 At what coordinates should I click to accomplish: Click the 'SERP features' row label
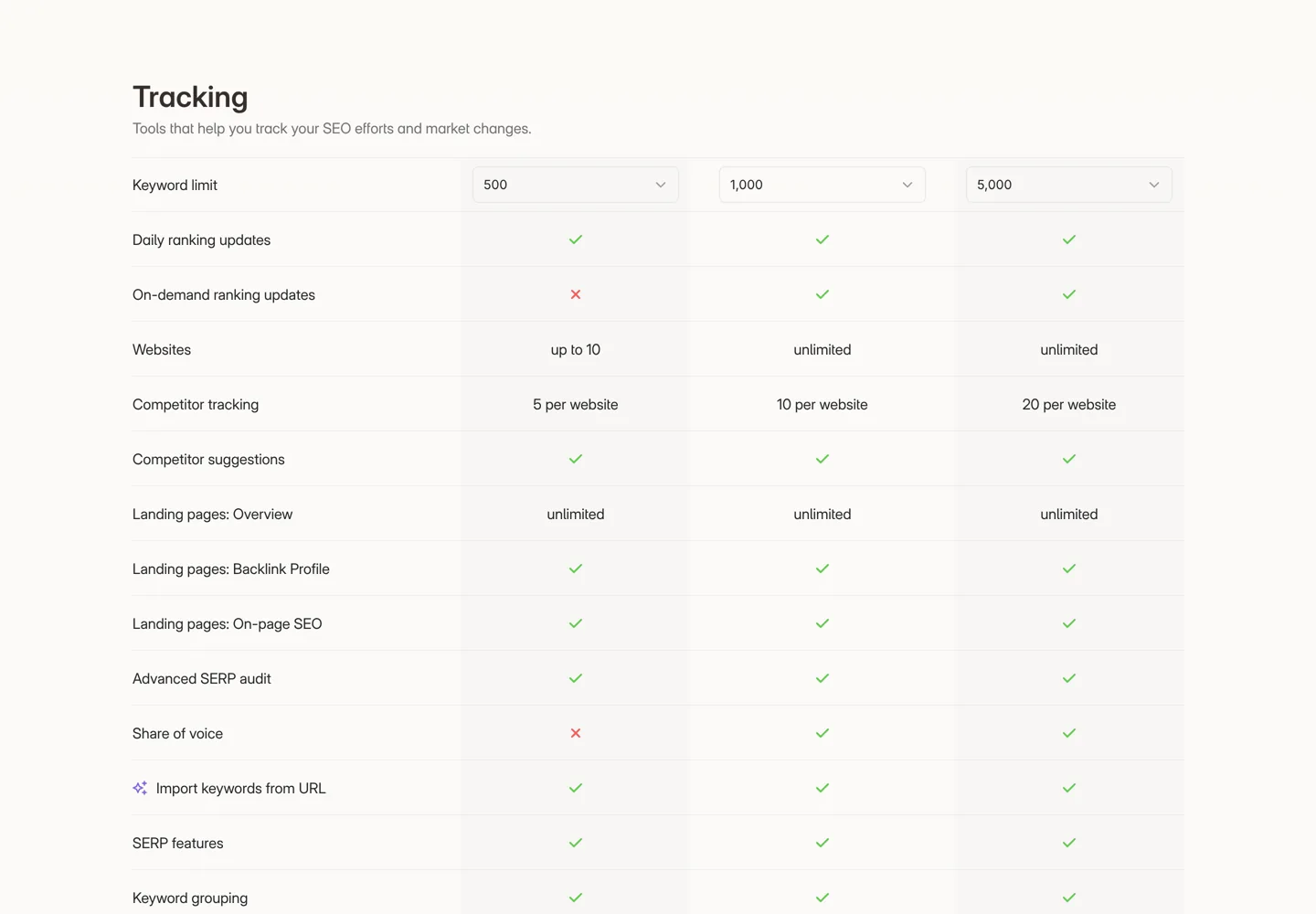click(x=178, y=843)
